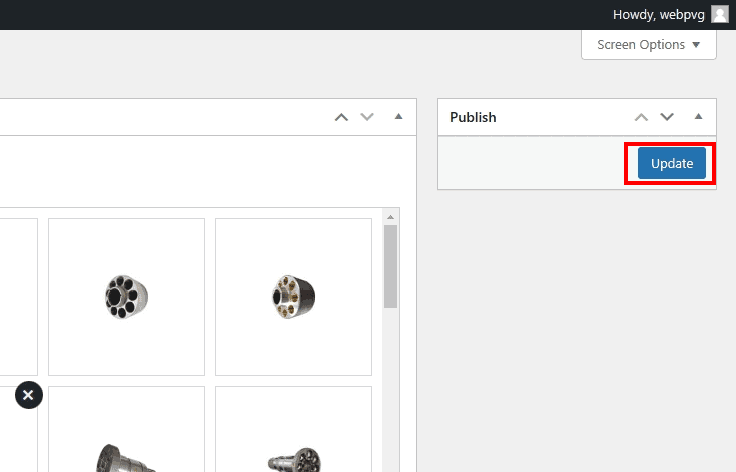Open the Screen Options dropdown
The height and width of the screenshot is (472, 736).
(x=648, y=45)
